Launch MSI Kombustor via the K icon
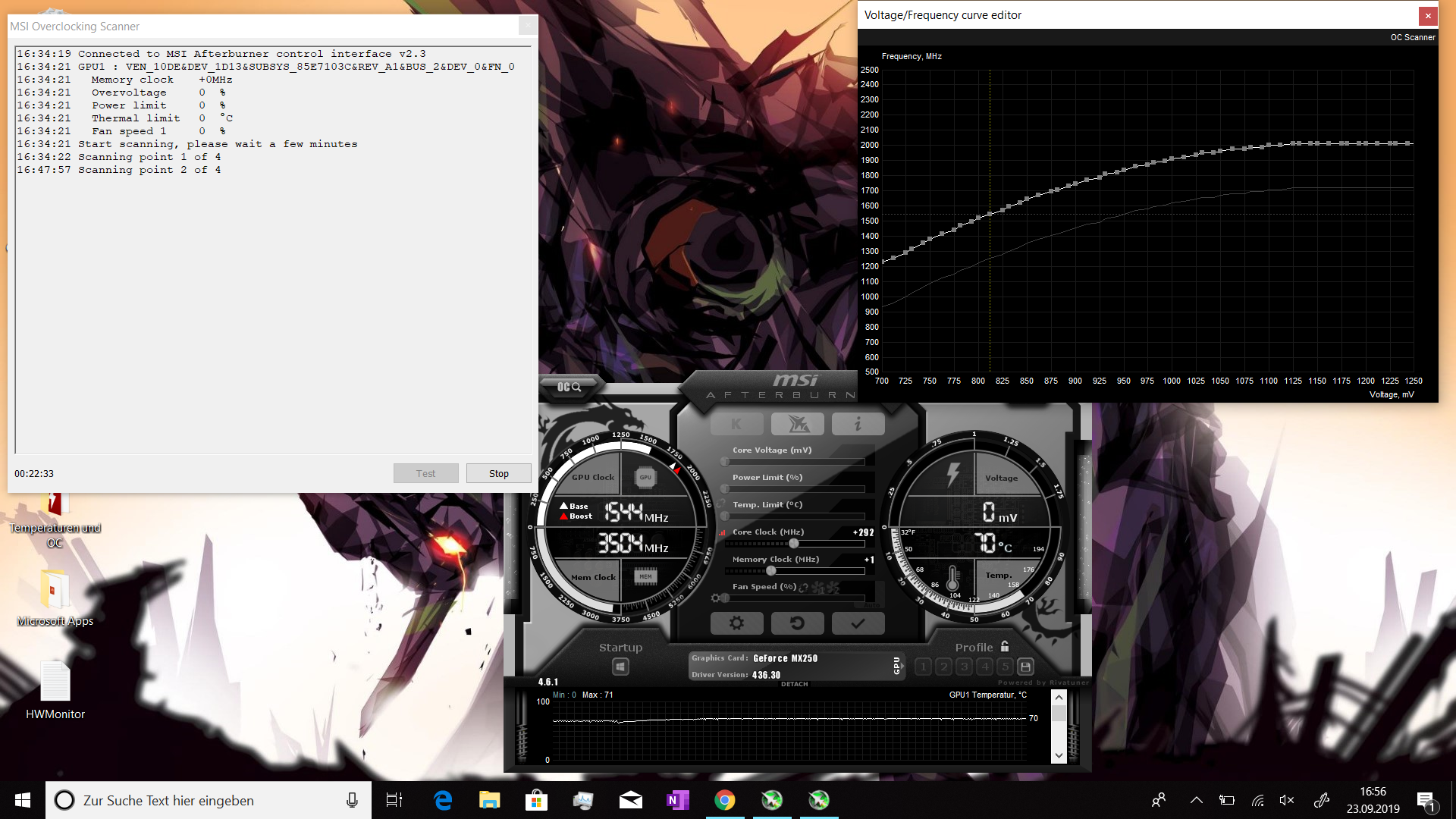This screenshot has width=1456, height=819. click(736, 425)
